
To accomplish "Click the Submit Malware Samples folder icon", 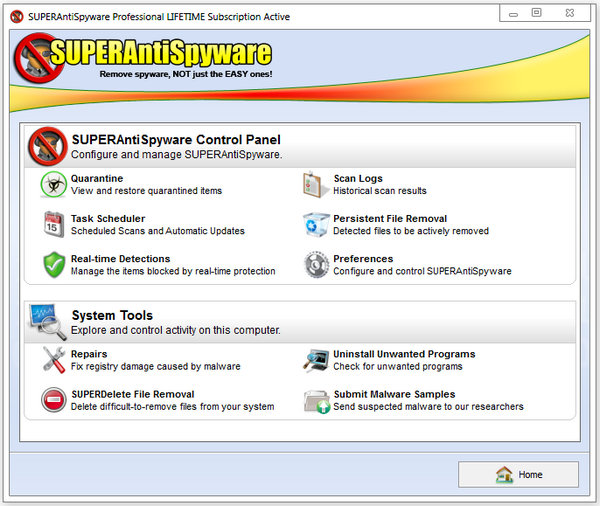I will (x=316, y=400).
